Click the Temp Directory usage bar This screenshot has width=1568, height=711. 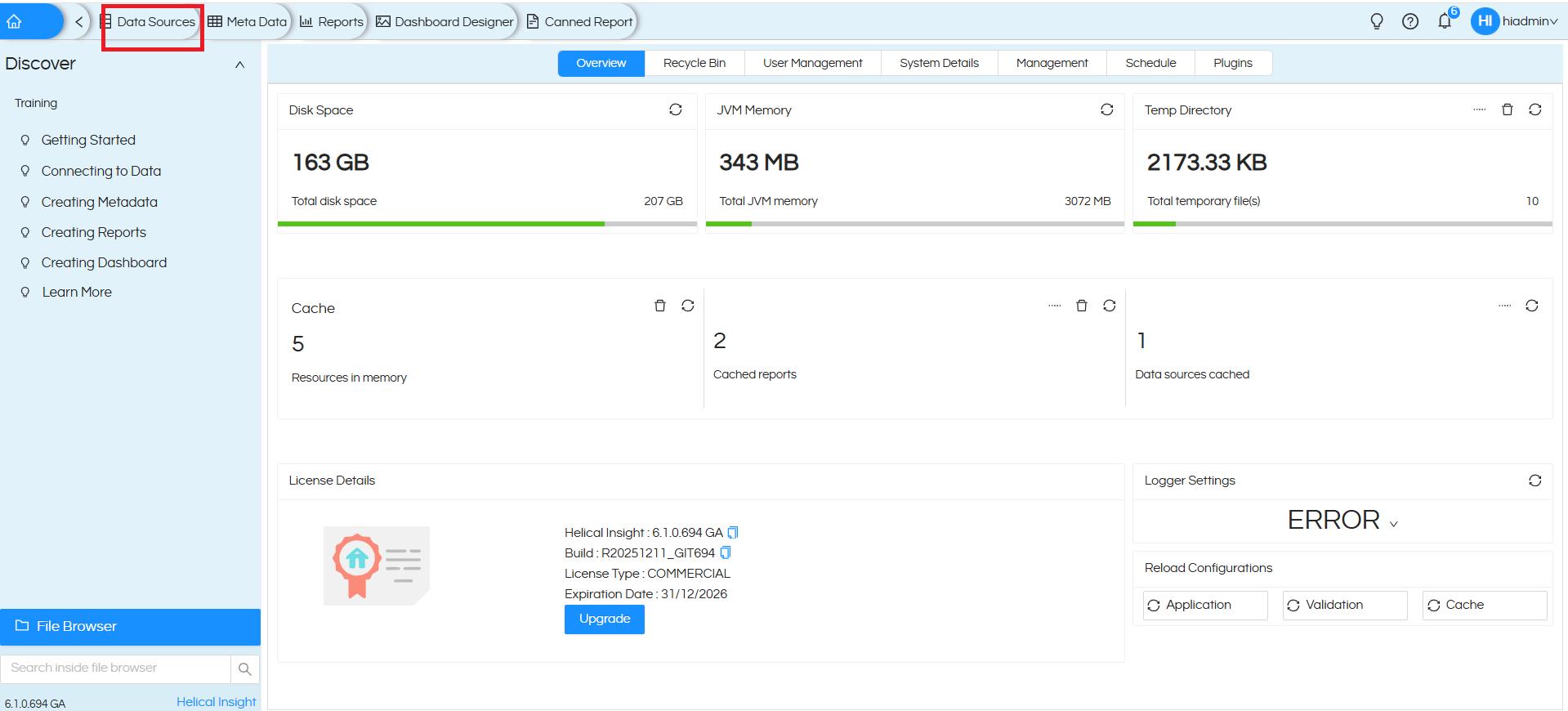(1342, 224)
